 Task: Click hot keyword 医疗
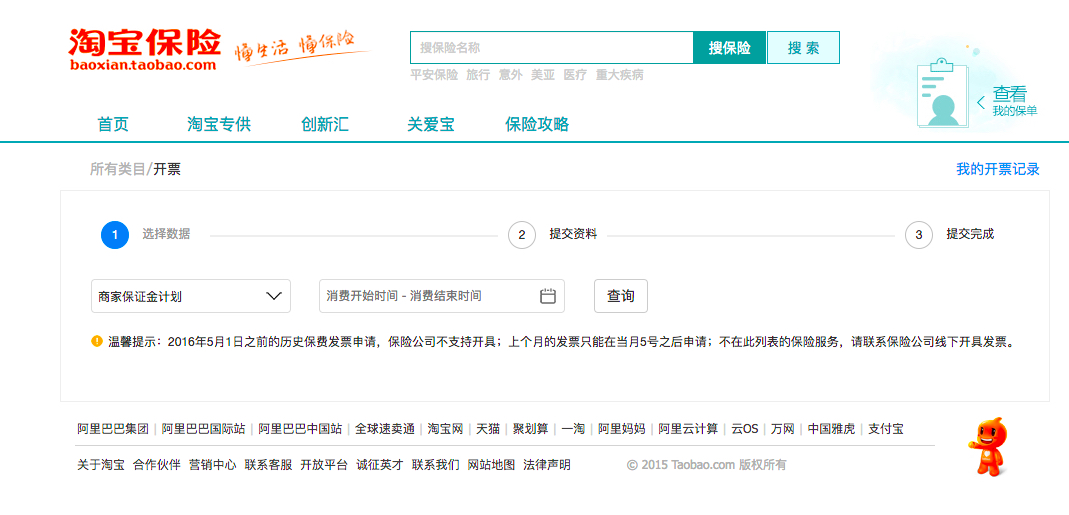coord(575,75)
